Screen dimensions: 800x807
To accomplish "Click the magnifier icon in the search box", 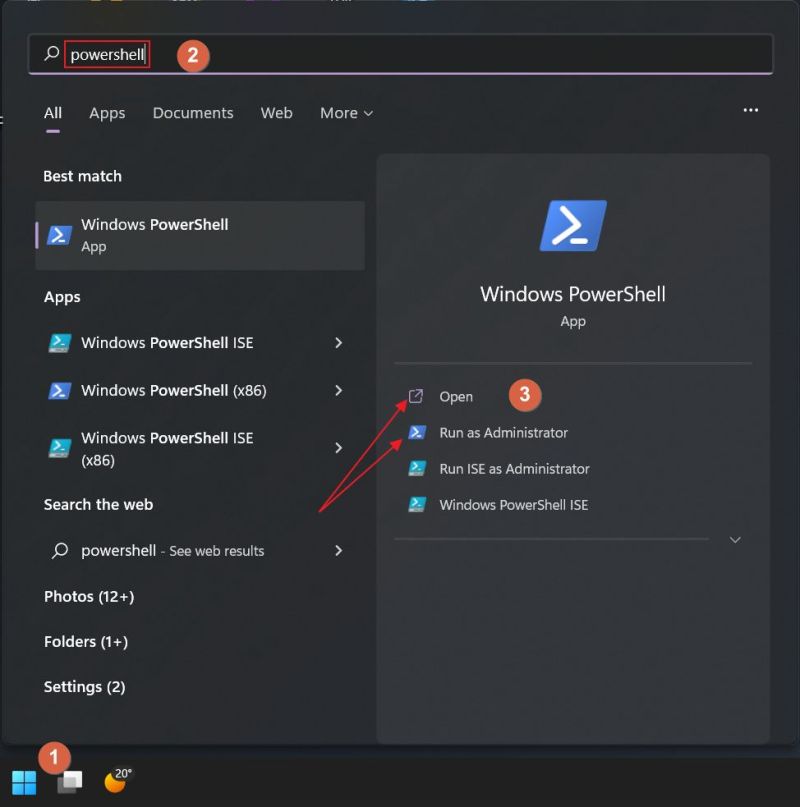I will tap(50, 55).
